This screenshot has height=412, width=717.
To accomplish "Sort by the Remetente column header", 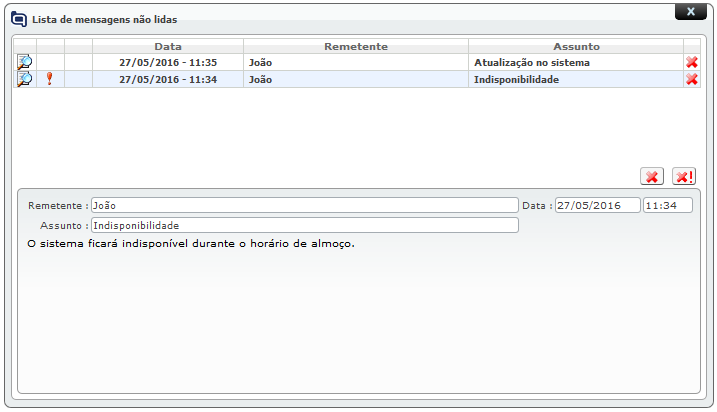I will point(356,46).
